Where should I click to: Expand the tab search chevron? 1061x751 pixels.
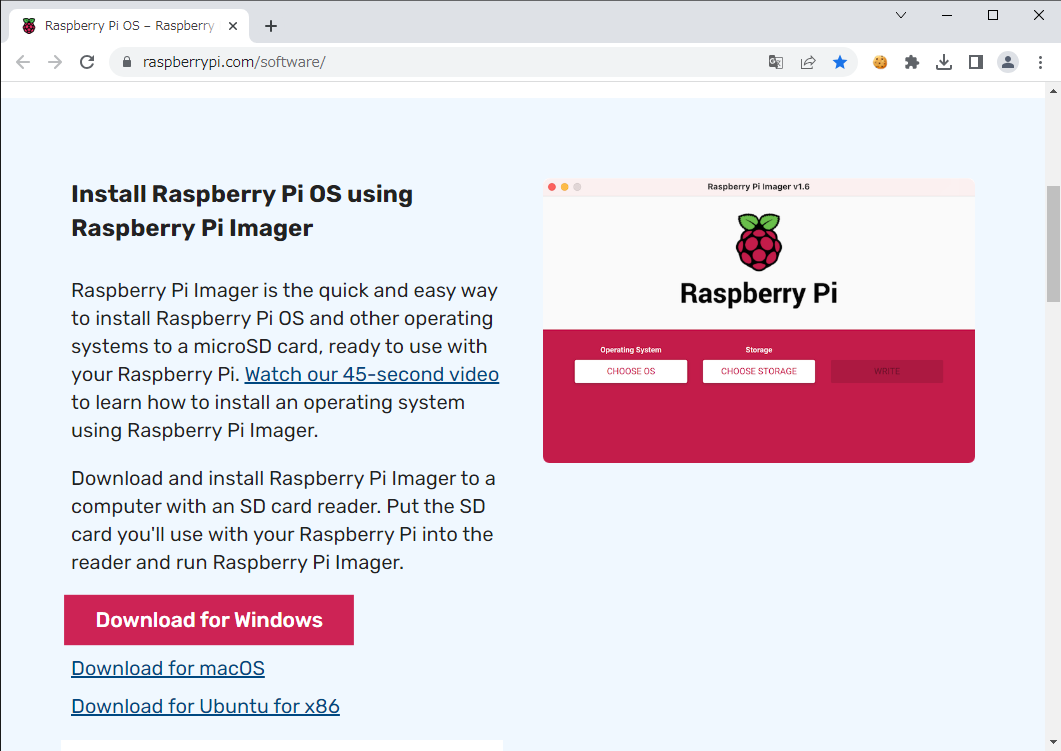click(x=901, y=15)
